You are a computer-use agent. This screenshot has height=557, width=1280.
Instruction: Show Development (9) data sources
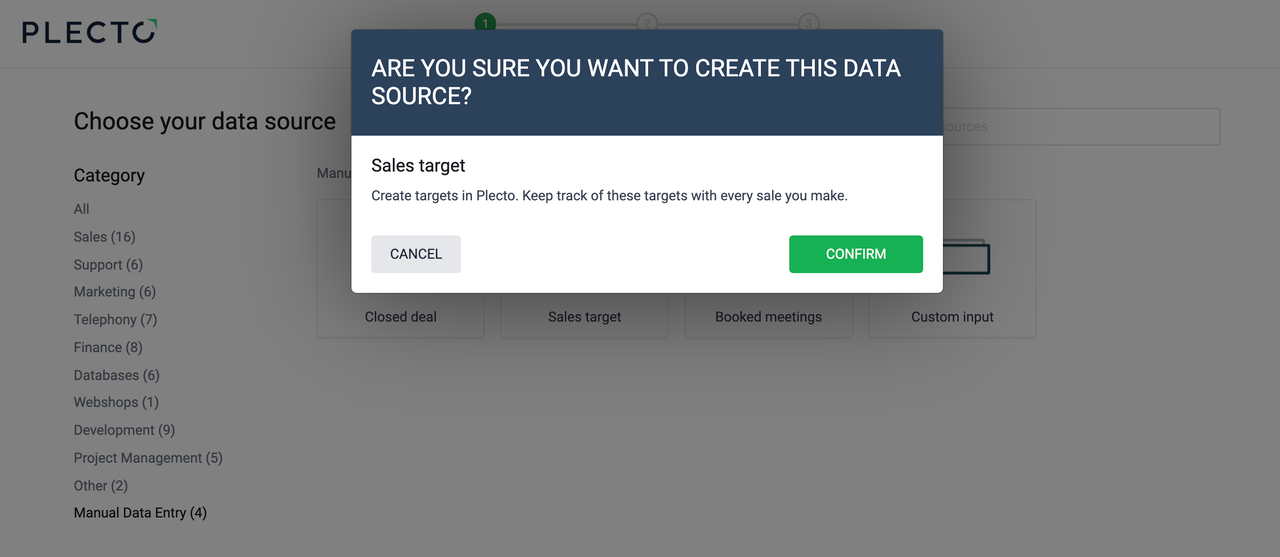click(124, 430)
